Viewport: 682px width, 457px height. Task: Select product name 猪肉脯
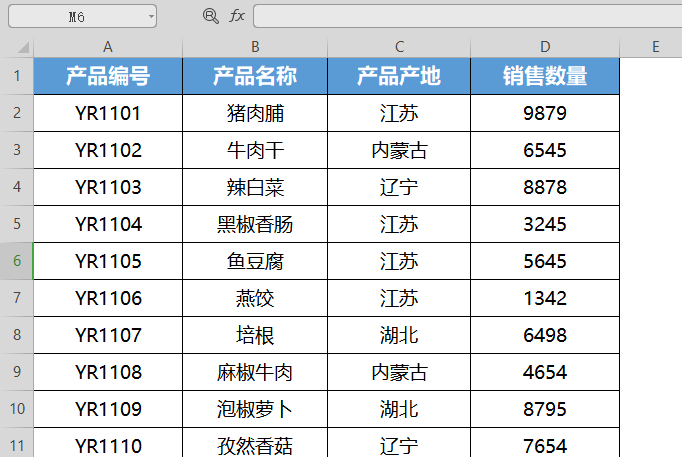point(255,113)
